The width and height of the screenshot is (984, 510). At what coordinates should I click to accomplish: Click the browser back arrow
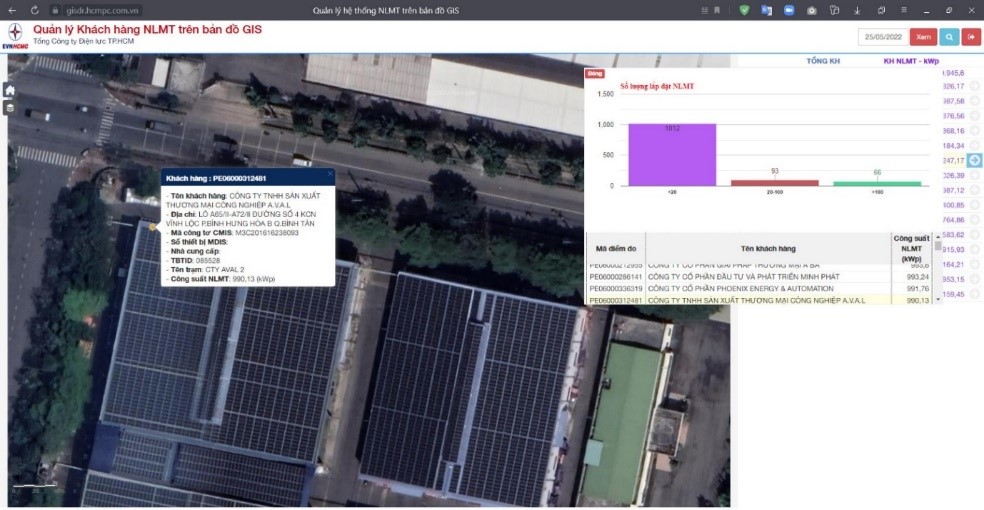click(x=12, y=10)
